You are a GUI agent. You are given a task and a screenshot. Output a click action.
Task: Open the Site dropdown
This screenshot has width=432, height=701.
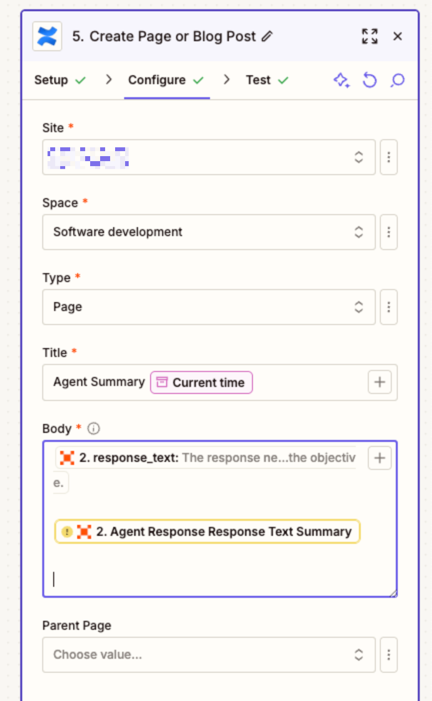click(209, 157)
